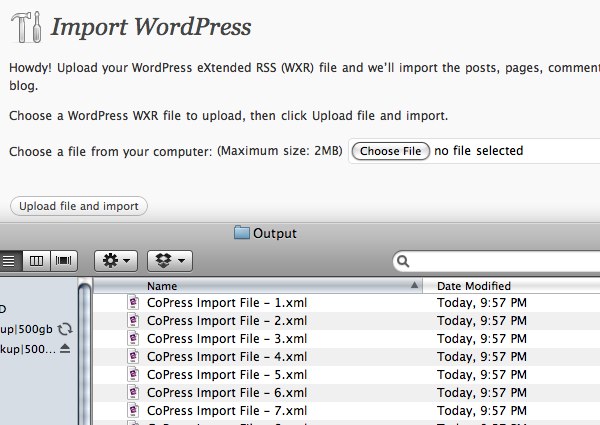The image size is (600, 425).
Task: Click the Finder sidebar scrollbar
Action: click(85, 352)
